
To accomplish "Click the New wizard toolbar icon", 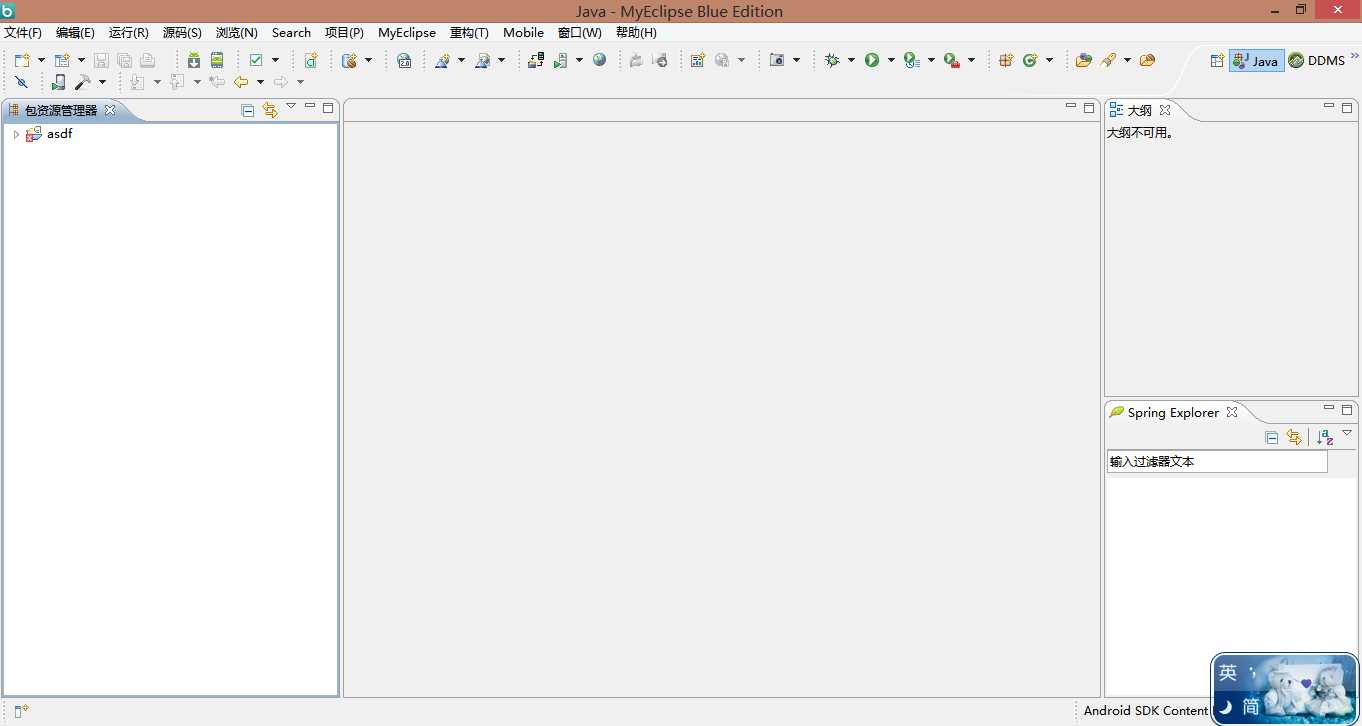I will click(22, 60).
